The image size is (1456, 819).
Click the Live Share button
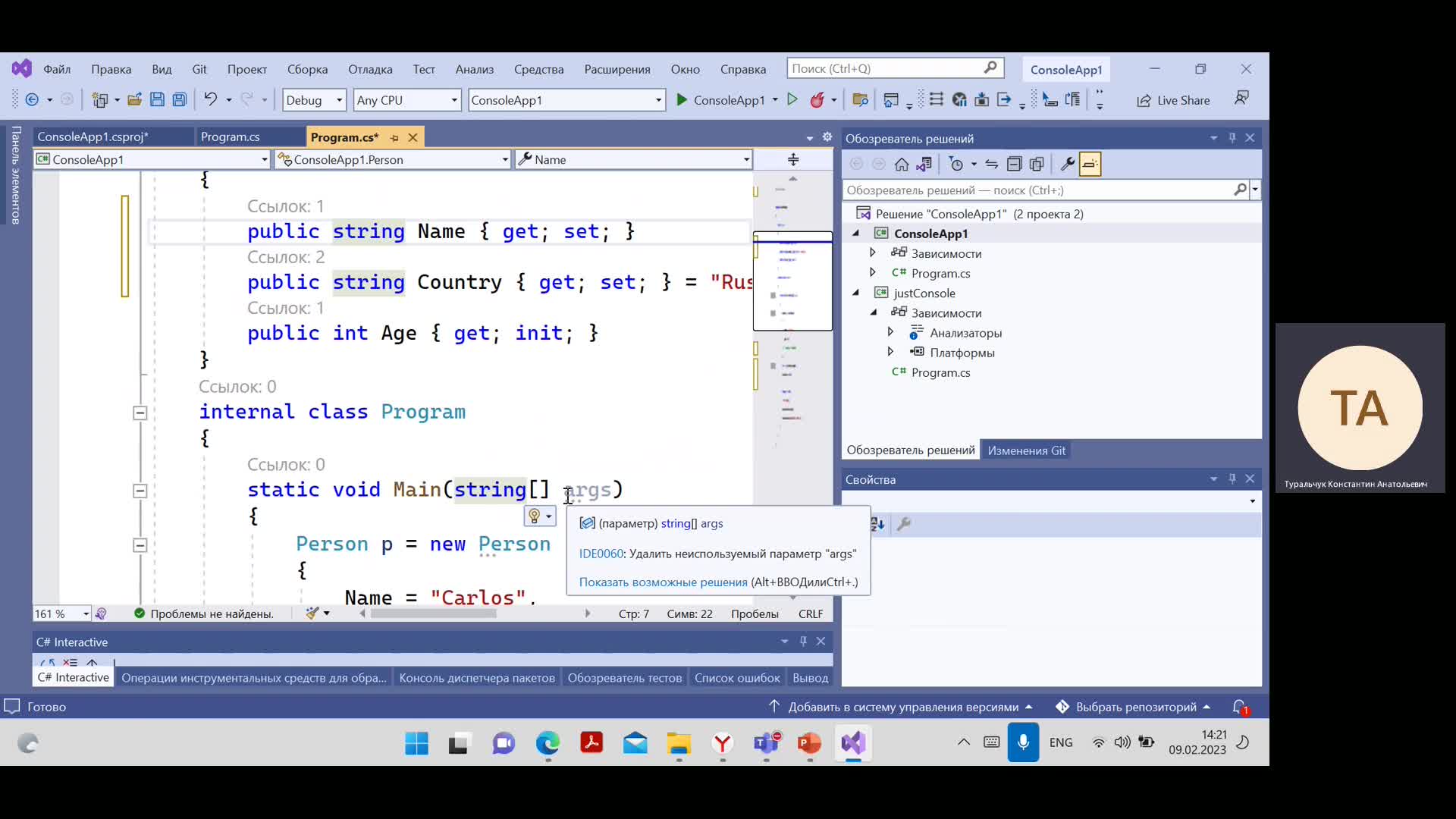(1173, 100)
